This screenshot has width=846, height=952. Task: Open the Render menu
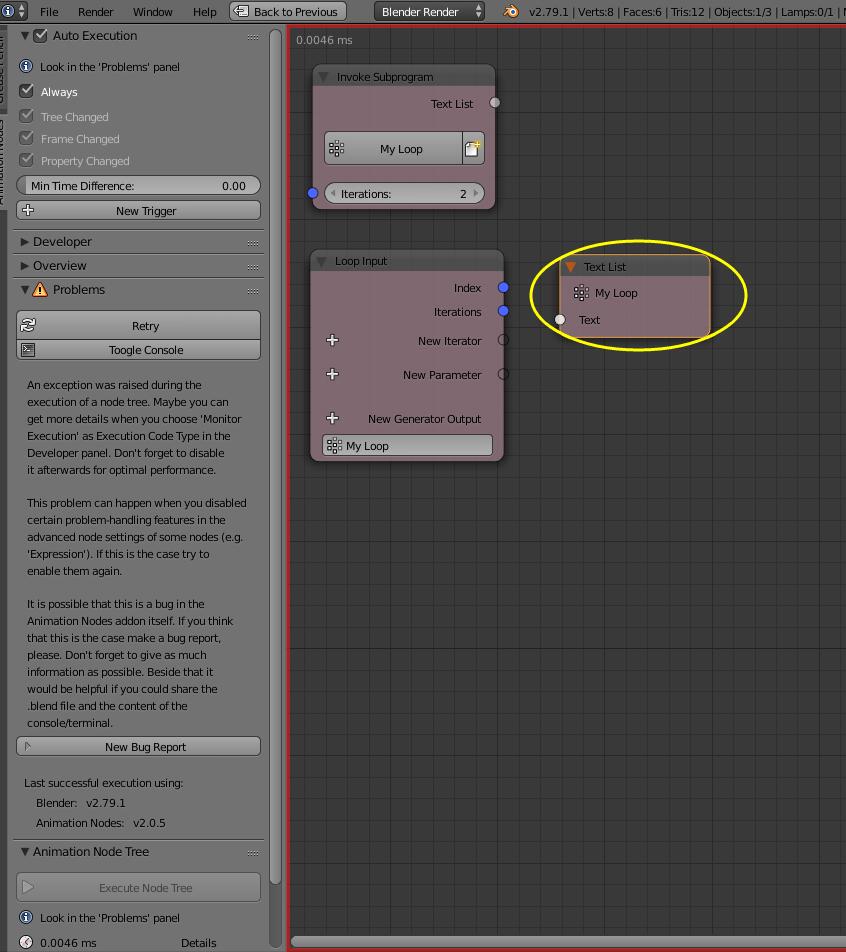[x=96, y=12]
